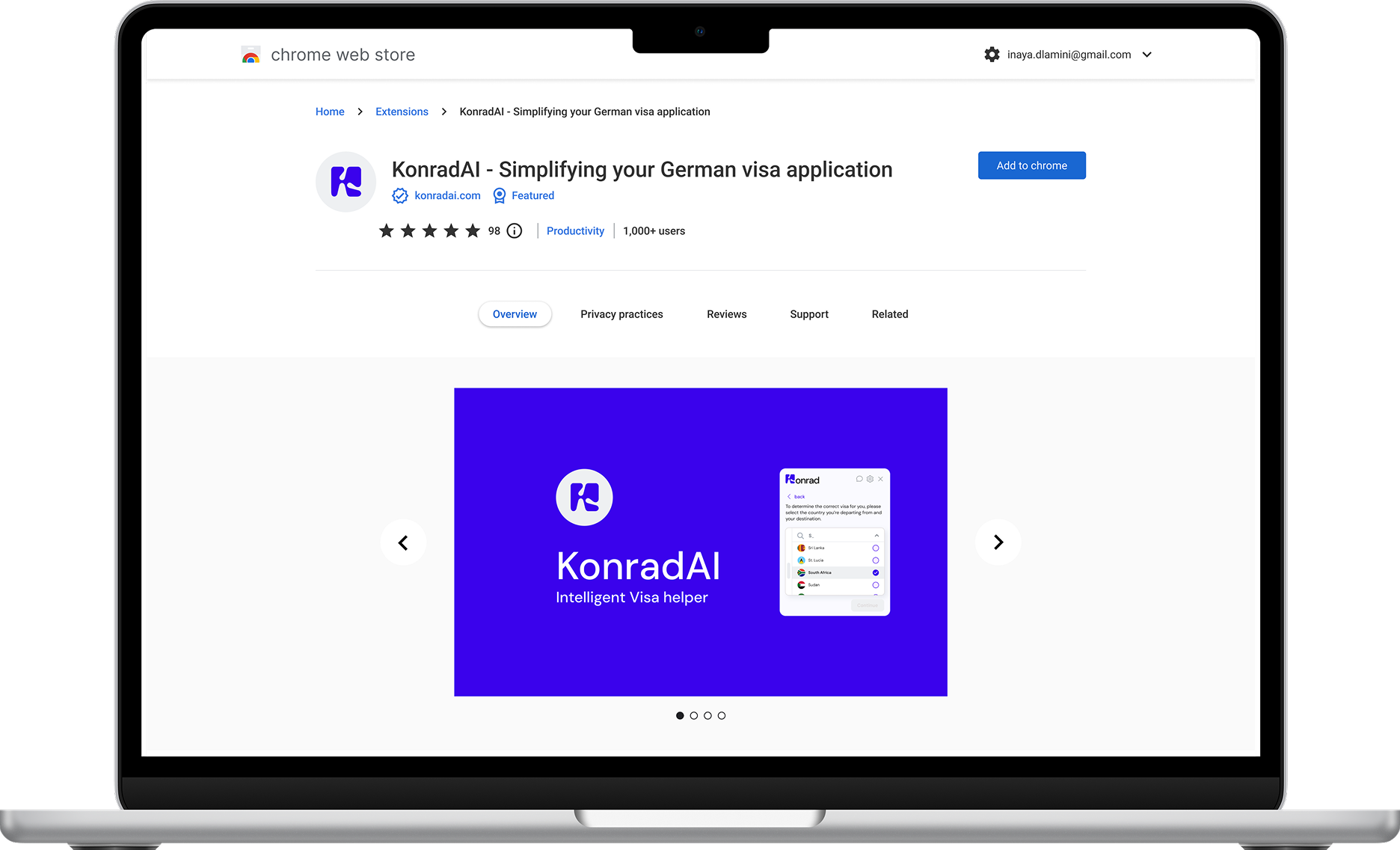This screenshot has height=850, width=1400.
Task: Expand the account dropdown arrow
Action: (1147, 55)
